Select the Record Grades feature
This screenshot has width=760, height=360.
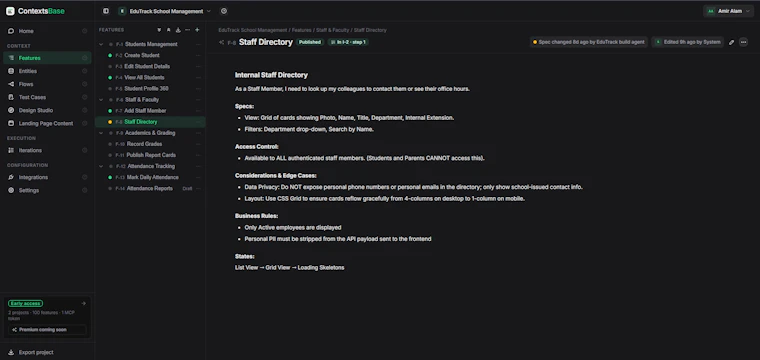click(x=144, y=144)
